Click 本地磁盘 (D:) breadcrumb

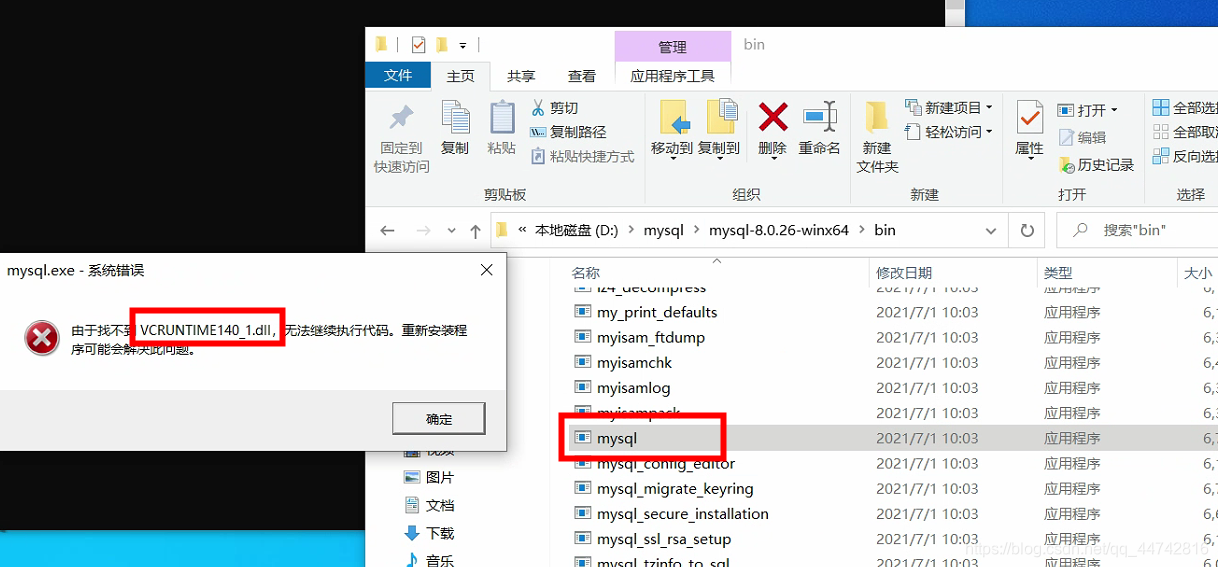pyautogui.click(x=576, y=230)
